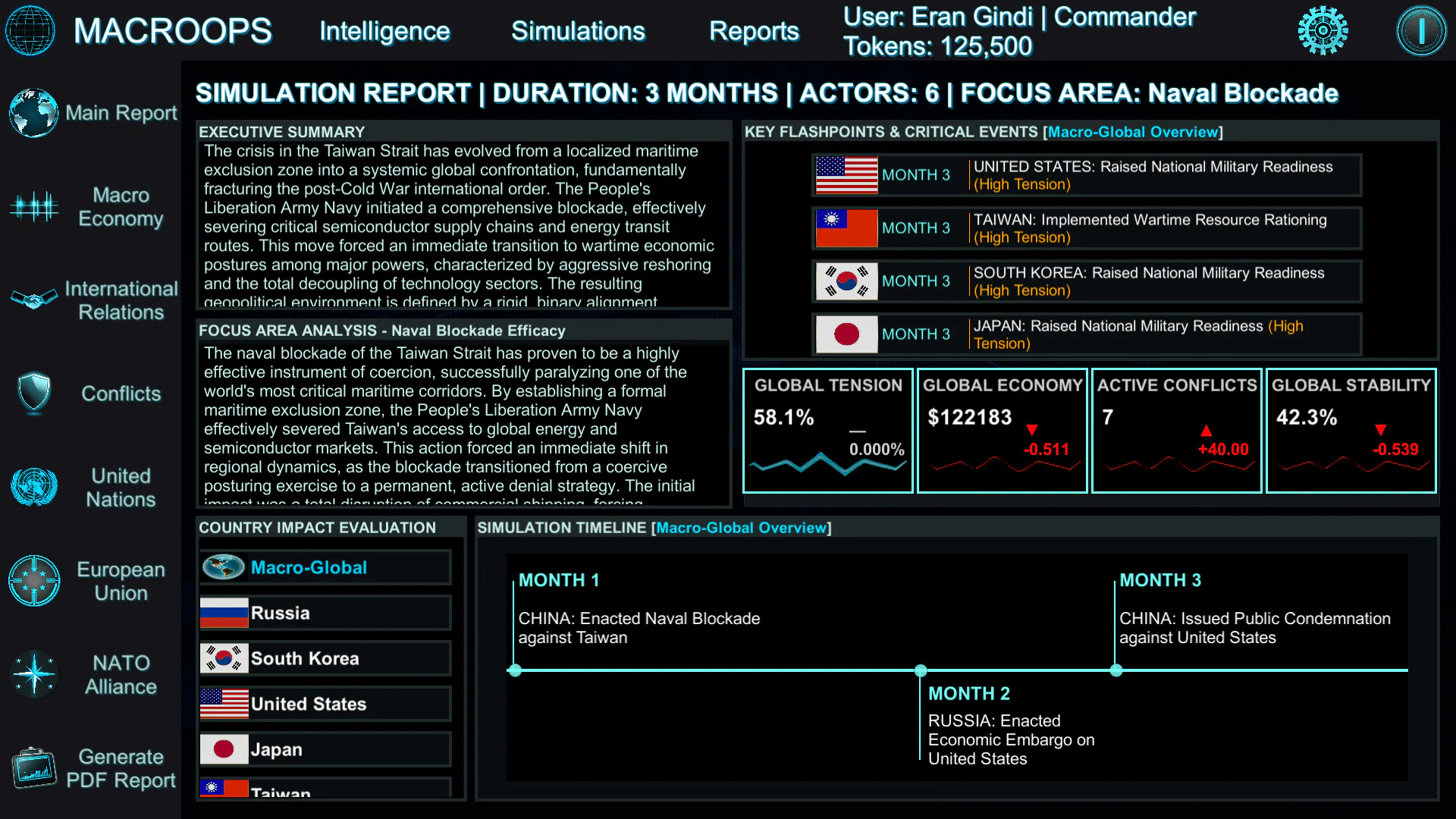Select Japan in country impact list
The width and height of the screenshot is (1456, 819).
click(325, 749)
